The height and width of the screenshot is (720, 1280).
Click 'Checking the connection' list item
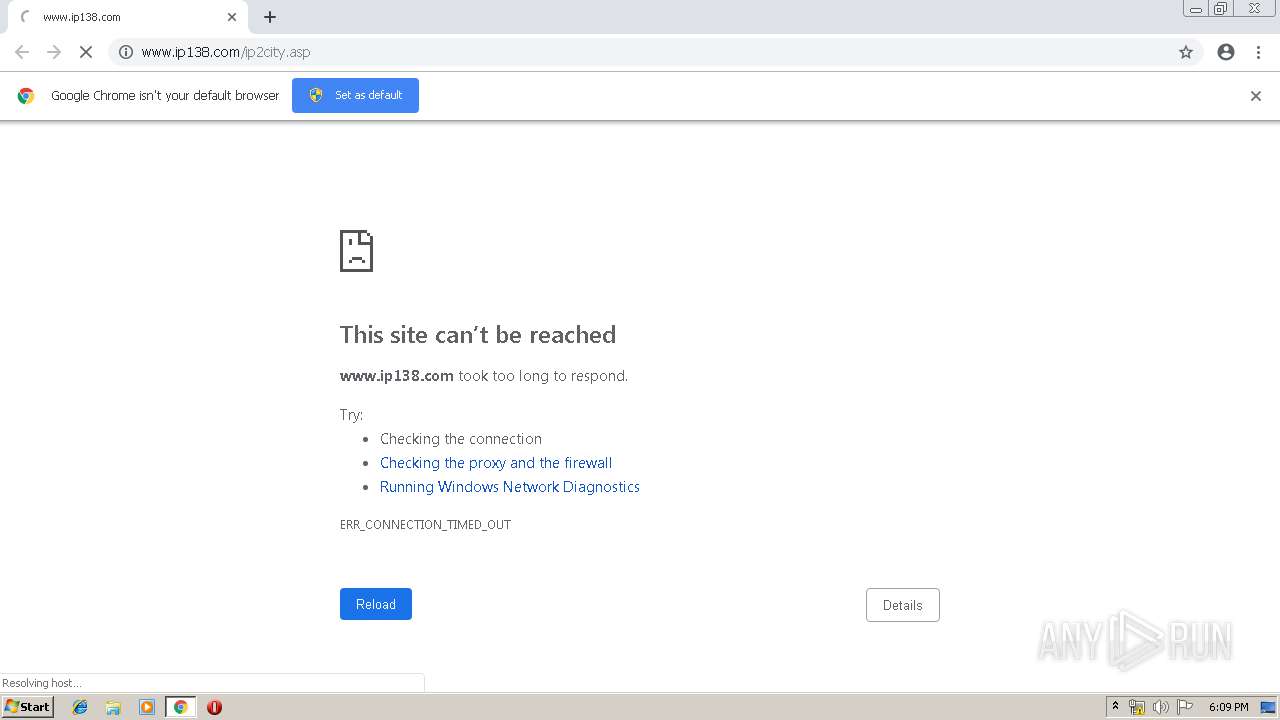(x=461, y=439)
